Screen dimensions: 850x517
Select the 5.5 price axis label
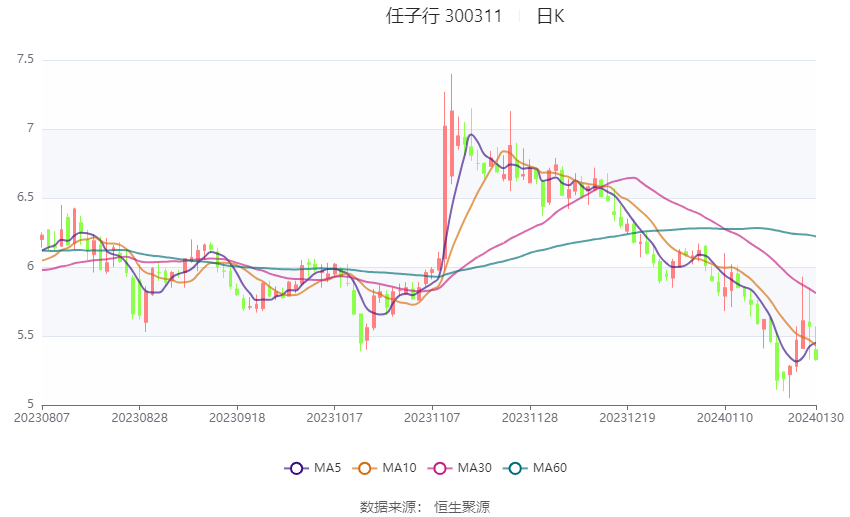coord(25,336)
